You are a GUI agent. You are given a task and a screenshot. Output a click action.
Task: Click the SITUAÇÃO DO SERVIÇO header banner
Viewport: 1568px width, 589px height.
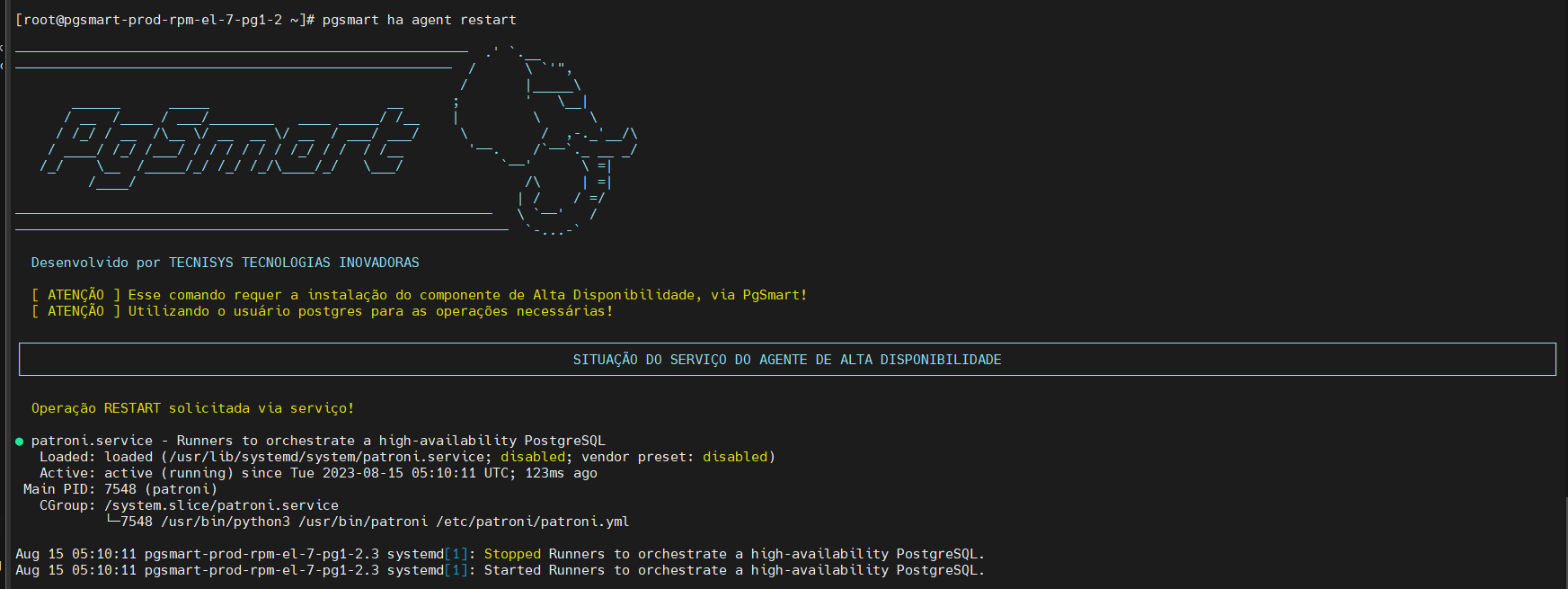tap(787, 360)
